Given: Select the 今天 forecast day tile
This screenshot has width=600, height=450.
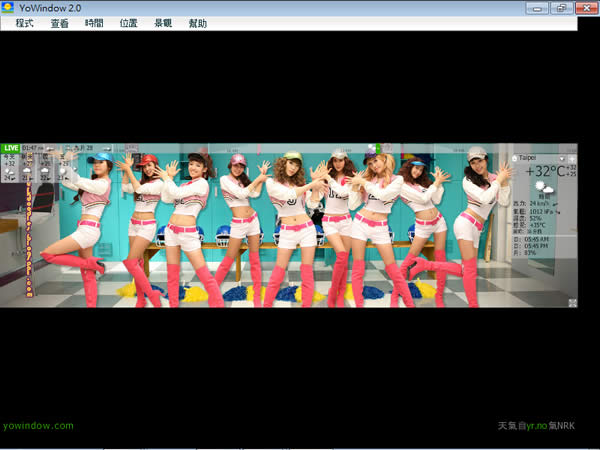Looking at the screenshot, I should 10,168.
